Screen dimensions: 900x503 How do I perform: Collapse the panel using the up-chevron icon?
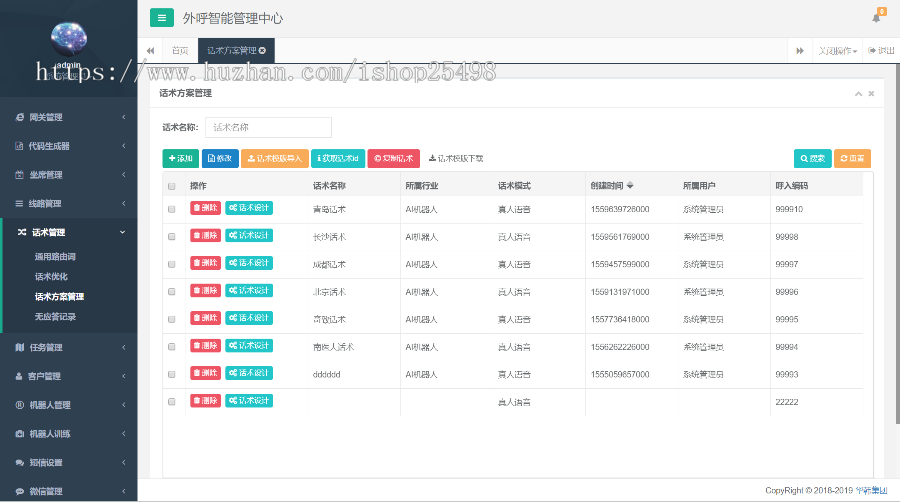click(858, 93)
